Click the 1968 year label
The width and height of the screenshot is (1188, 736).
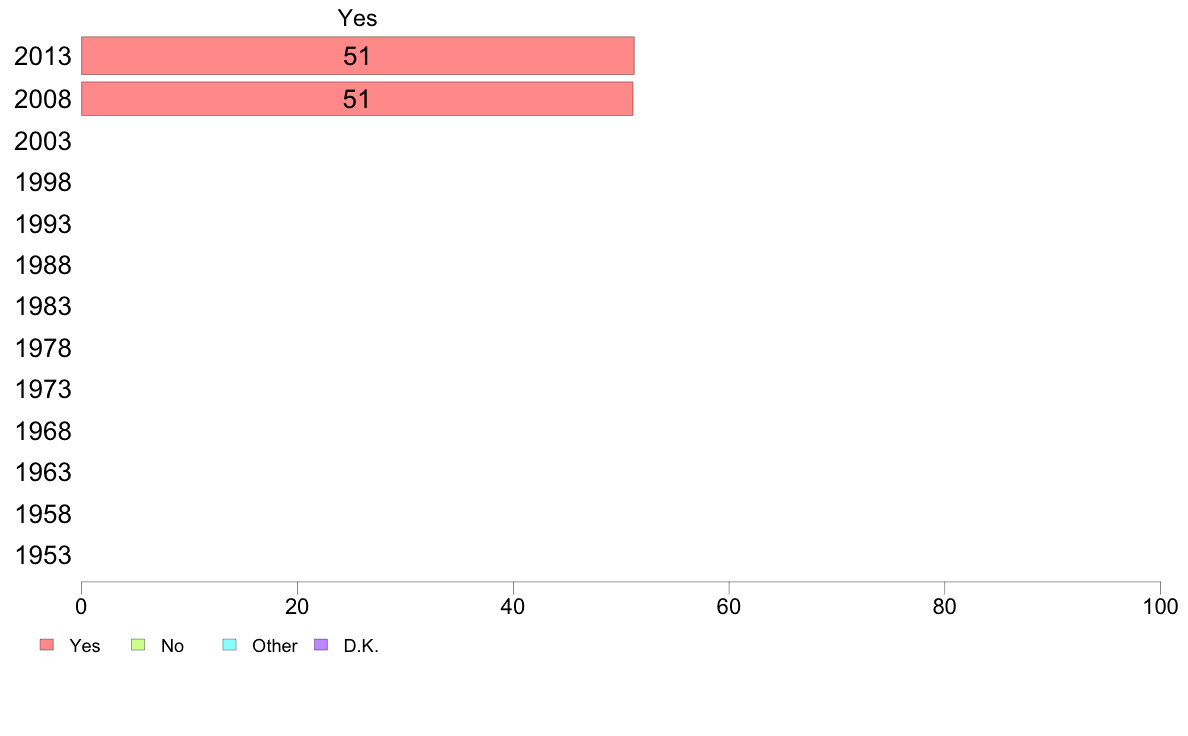(43, 432)
